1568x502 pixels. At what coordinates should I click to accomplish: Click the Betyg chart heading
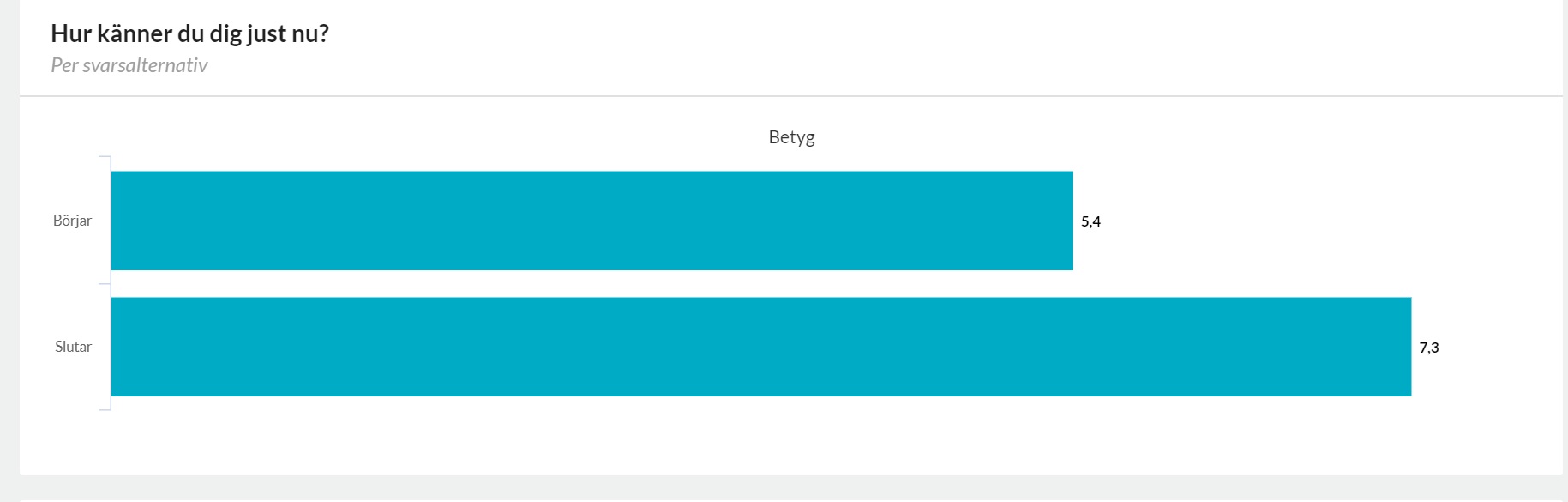pyautogui.click(x=791, y=137)
